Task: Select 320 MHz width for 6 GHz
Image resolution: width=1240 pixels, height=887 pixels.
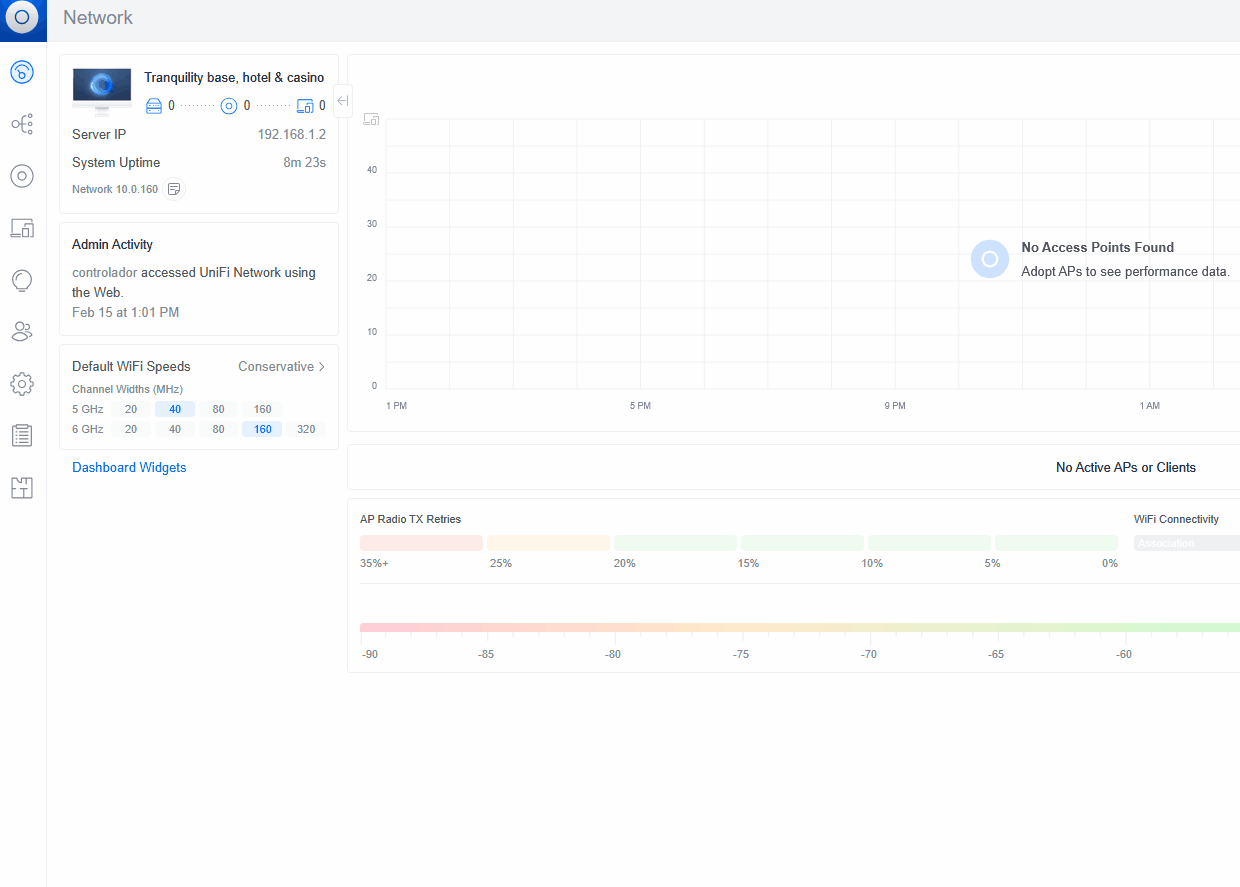Action: click(x=306, y=429)
